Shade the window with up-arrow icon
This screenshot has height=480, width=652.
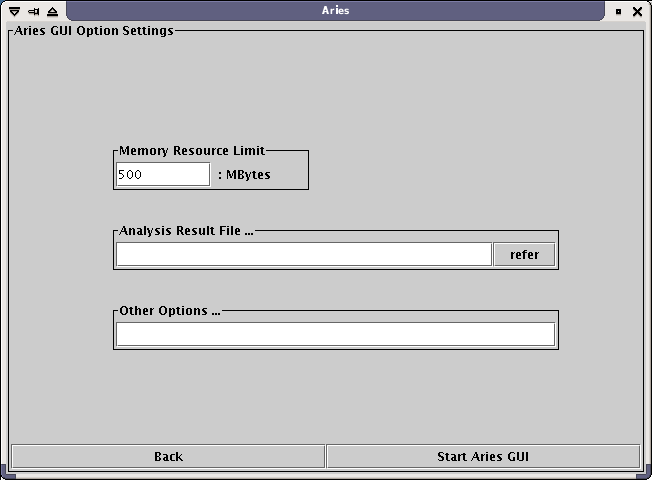tap(52, 11)
